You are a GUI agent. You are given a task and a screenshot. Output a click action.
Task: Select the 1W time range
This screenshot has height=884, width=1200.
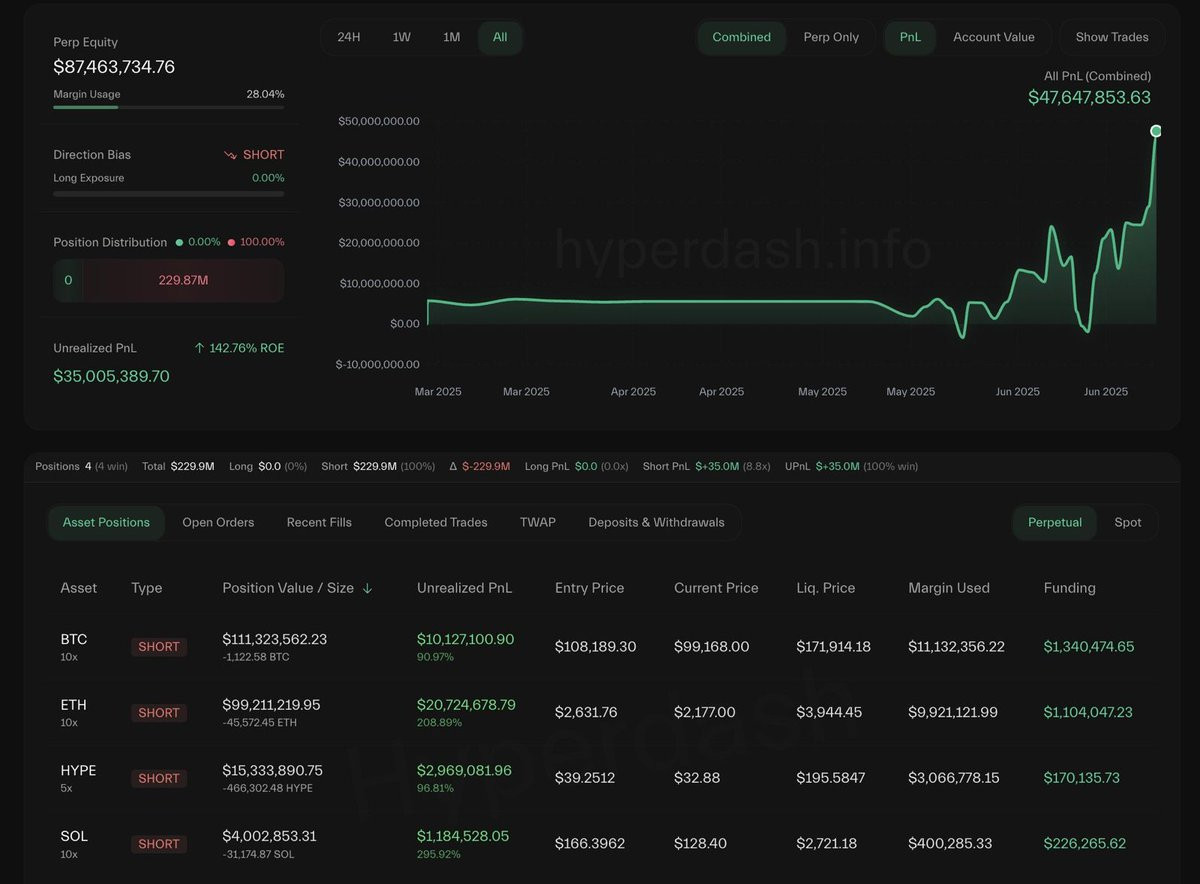[x=401, y=37]
